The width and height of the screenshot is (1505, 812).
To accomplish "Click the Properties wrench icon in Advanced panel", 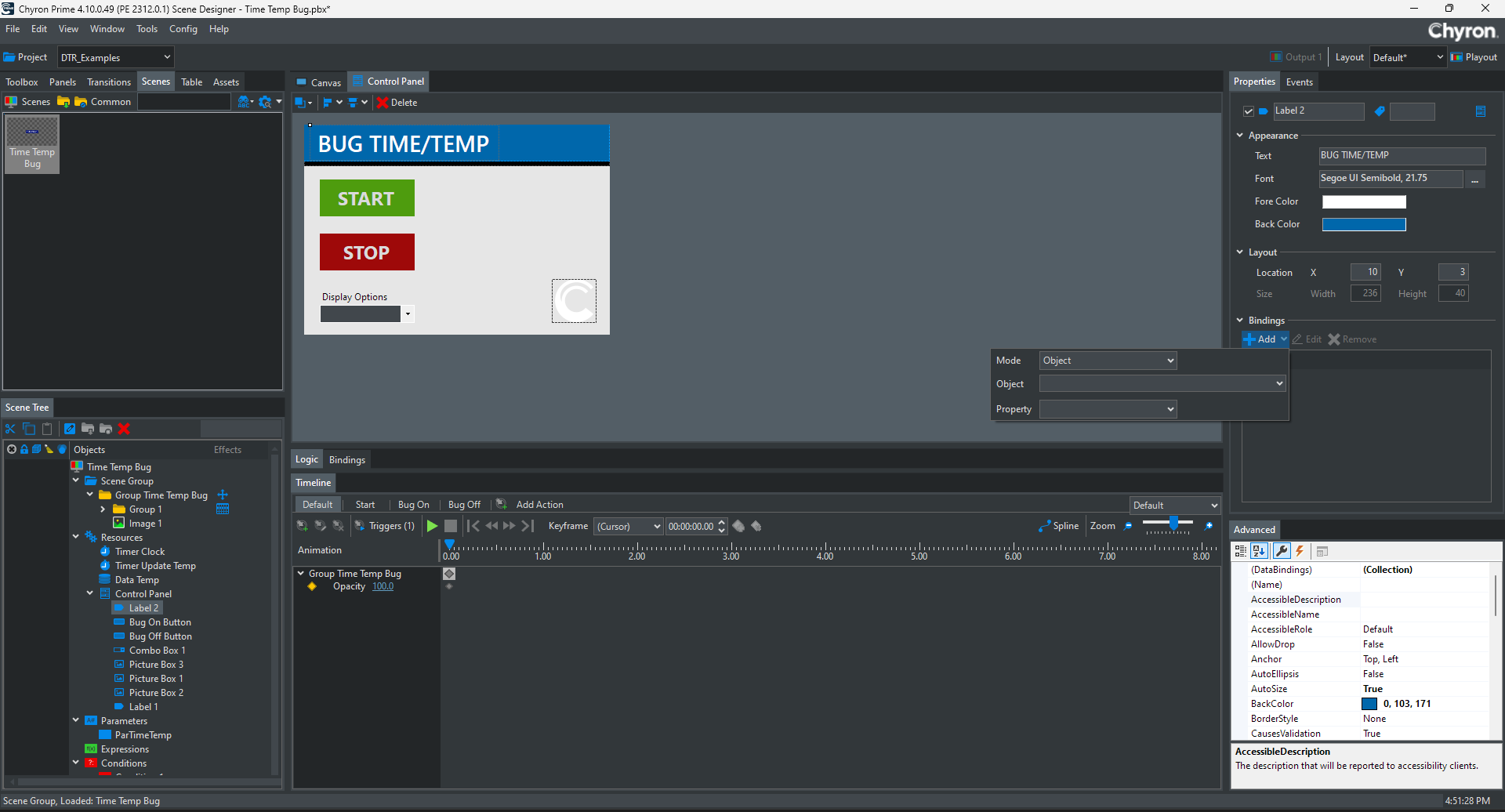I will [x=1282, y=551].
